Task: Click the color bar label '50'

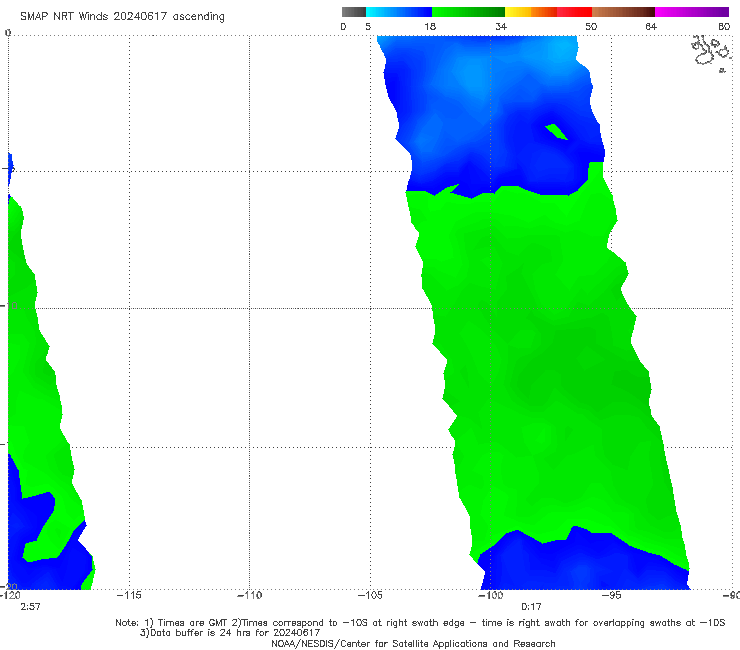Action: click(x=591, y=27)
